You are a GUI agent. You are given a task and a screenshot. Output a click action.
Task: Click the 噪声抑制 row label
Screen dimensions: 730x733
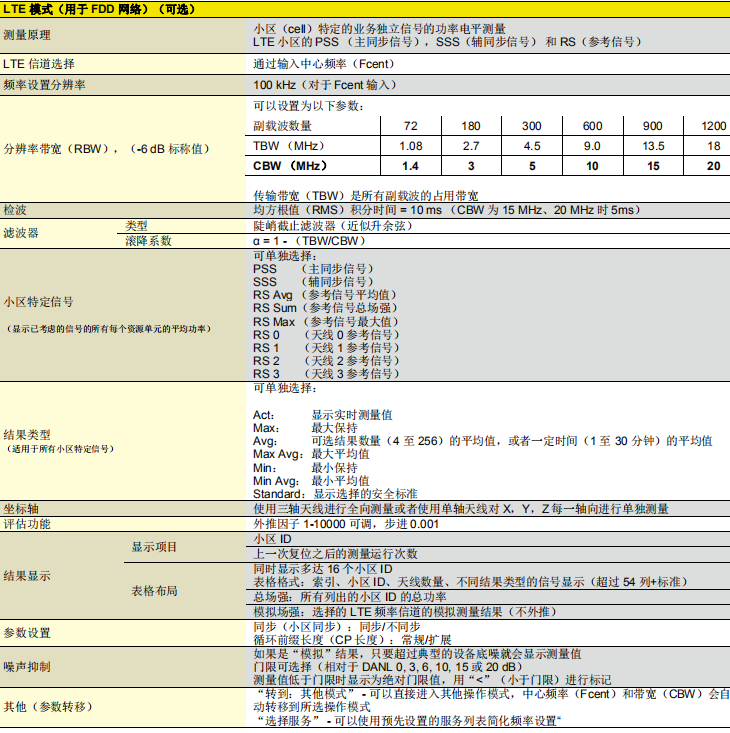[x=27, y=667]
